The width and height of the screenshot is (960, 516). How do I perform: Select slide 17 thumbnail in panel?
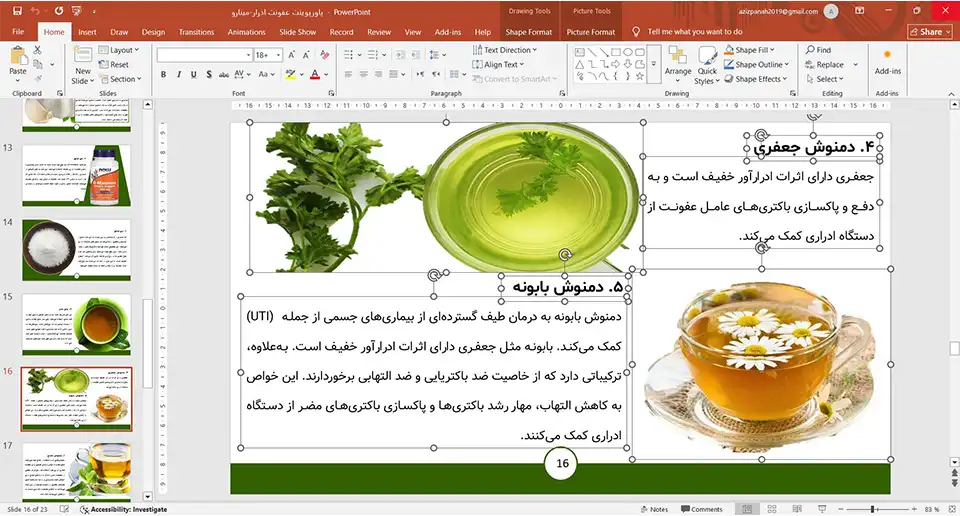[77, 471]
